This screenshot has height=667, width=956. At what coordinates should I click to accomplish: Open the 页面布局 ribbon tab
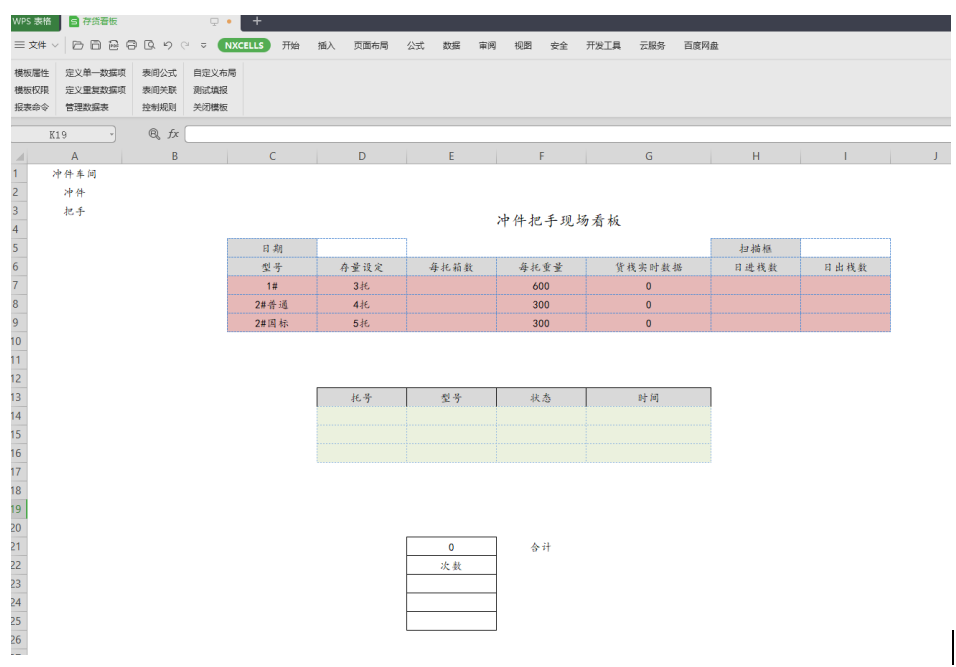click(370, 45)
